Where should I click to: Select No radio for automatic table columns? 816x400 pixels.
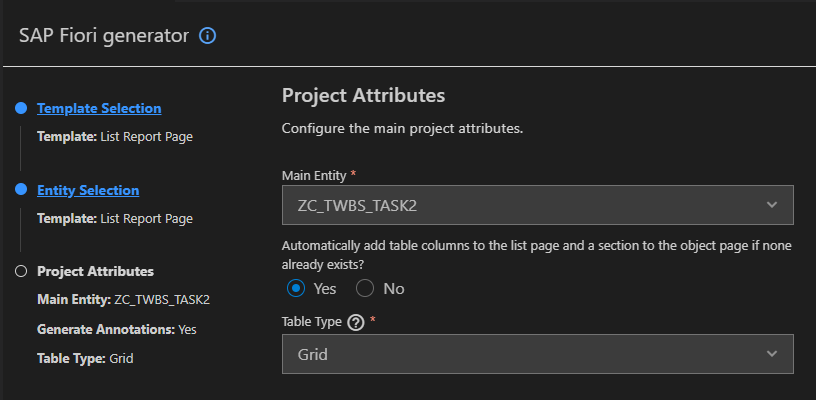click(365, 288)
